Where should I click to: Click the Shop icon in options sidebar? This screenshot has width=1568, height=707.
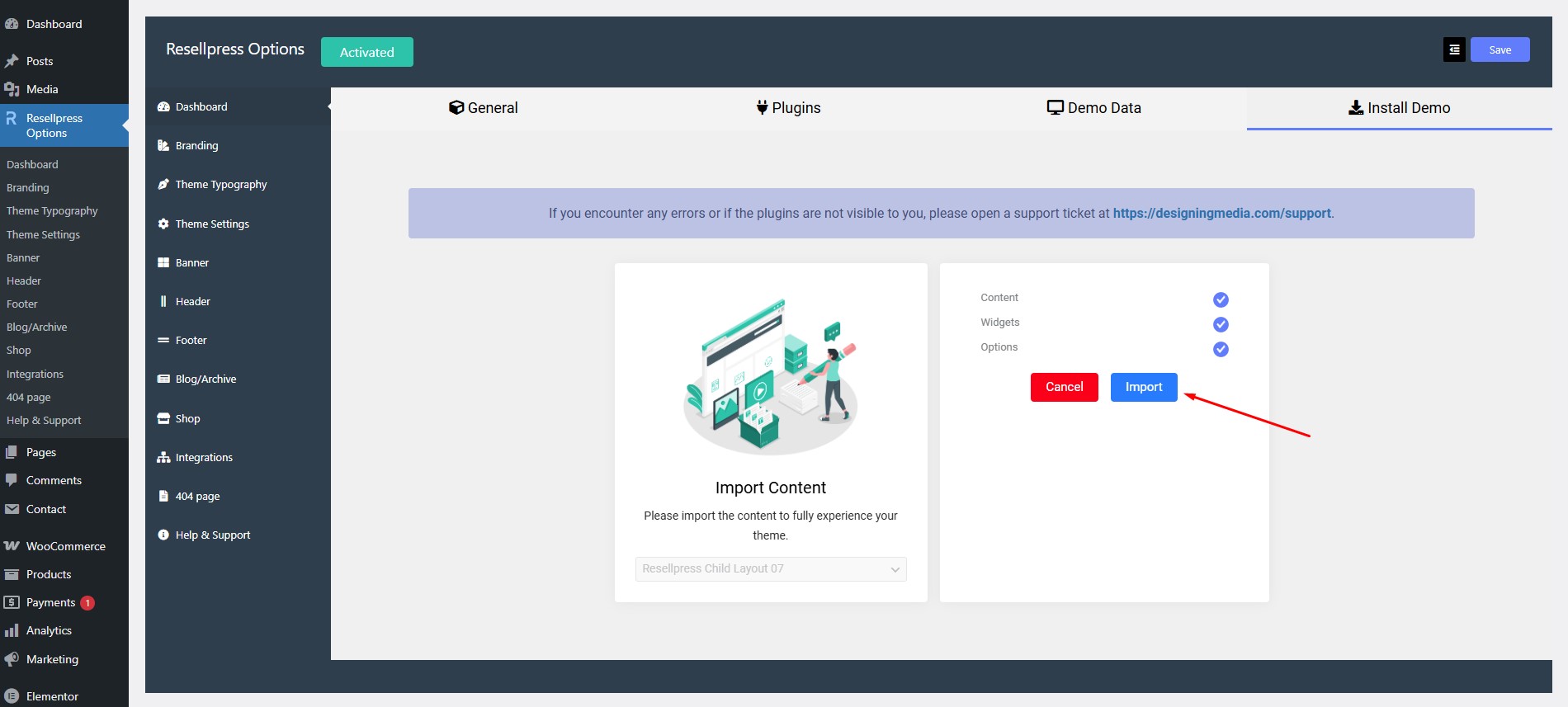coord(163,419)
